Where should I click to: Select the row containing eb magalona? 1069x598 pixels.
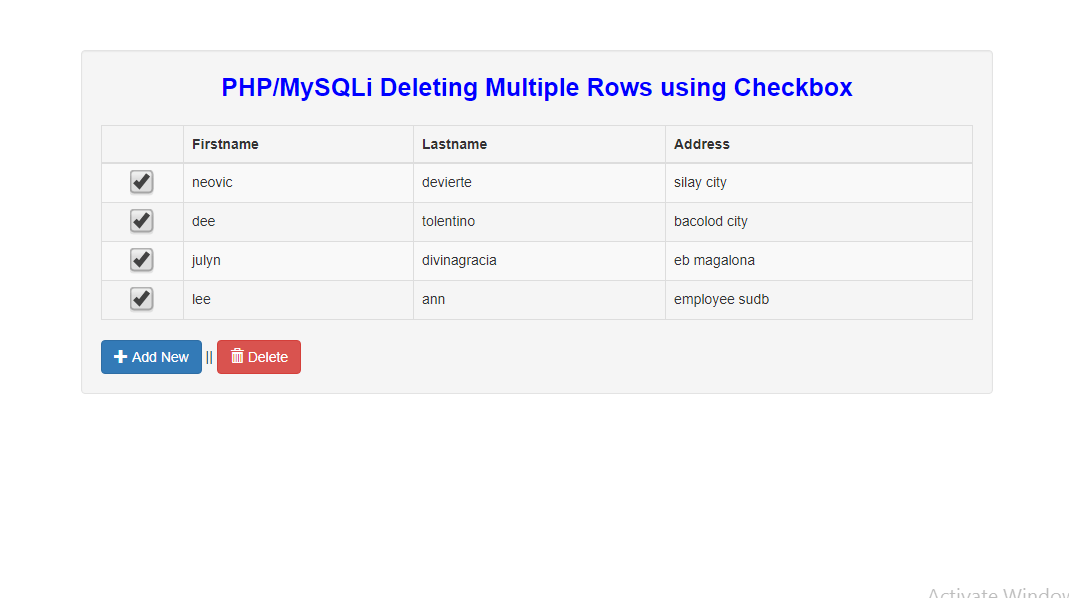coord(713,260)
